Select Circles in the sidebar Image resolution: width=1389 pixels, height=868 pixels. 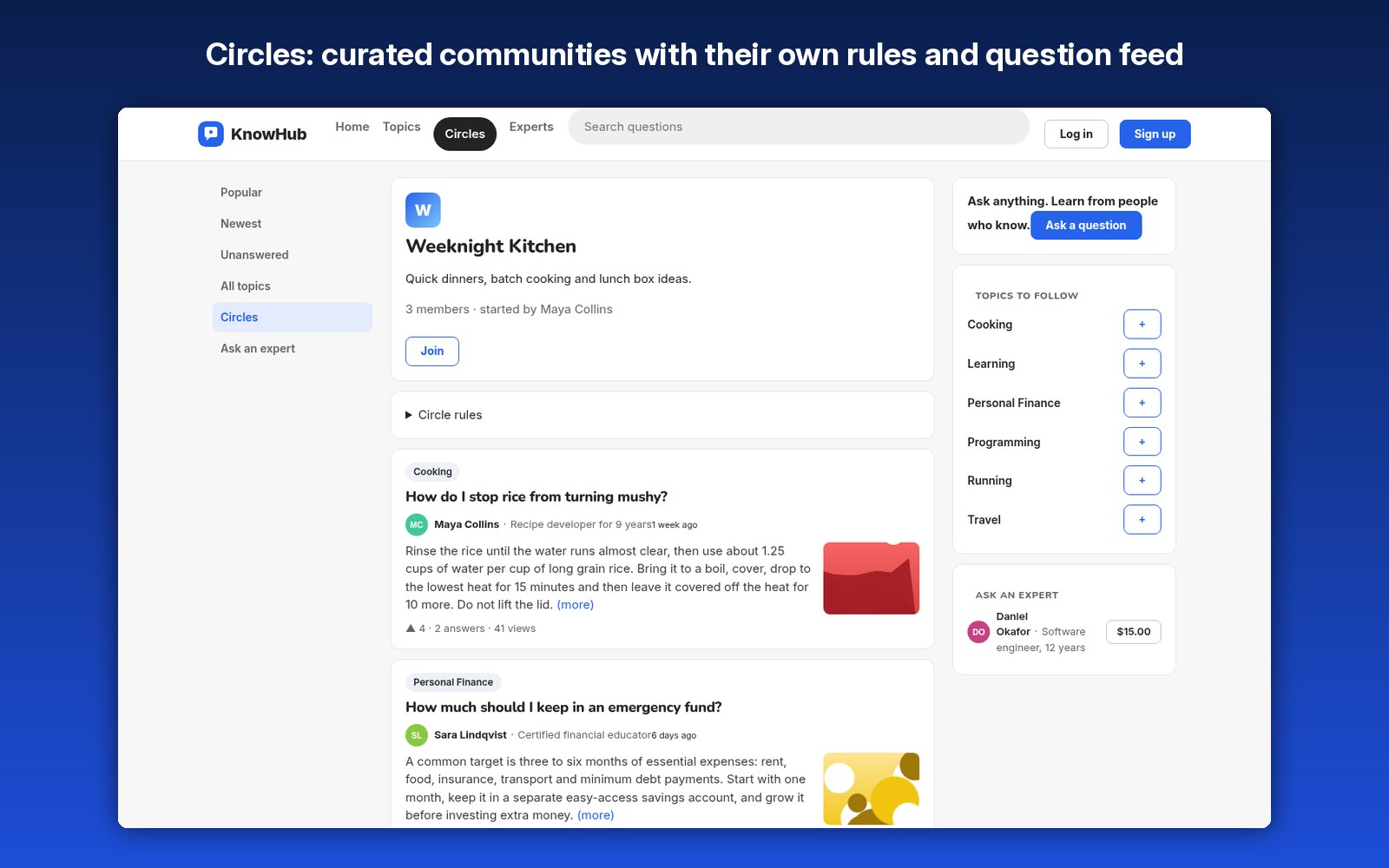tap(293, 317)
